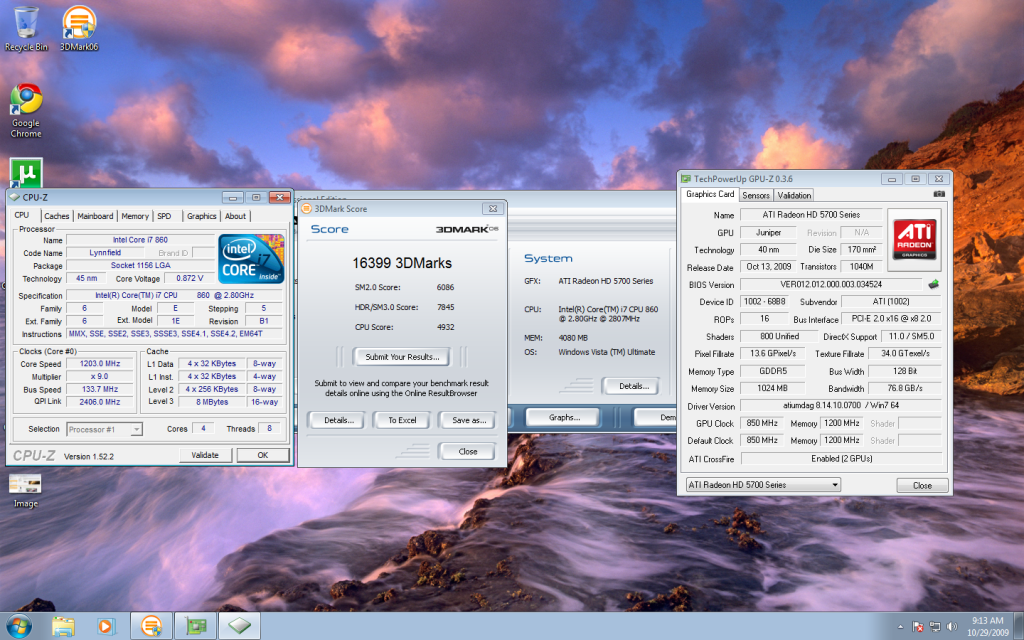The image size is (1024, 640).
Task: Click the Lynnfield code name value
Action: click(x=105, y=253)
